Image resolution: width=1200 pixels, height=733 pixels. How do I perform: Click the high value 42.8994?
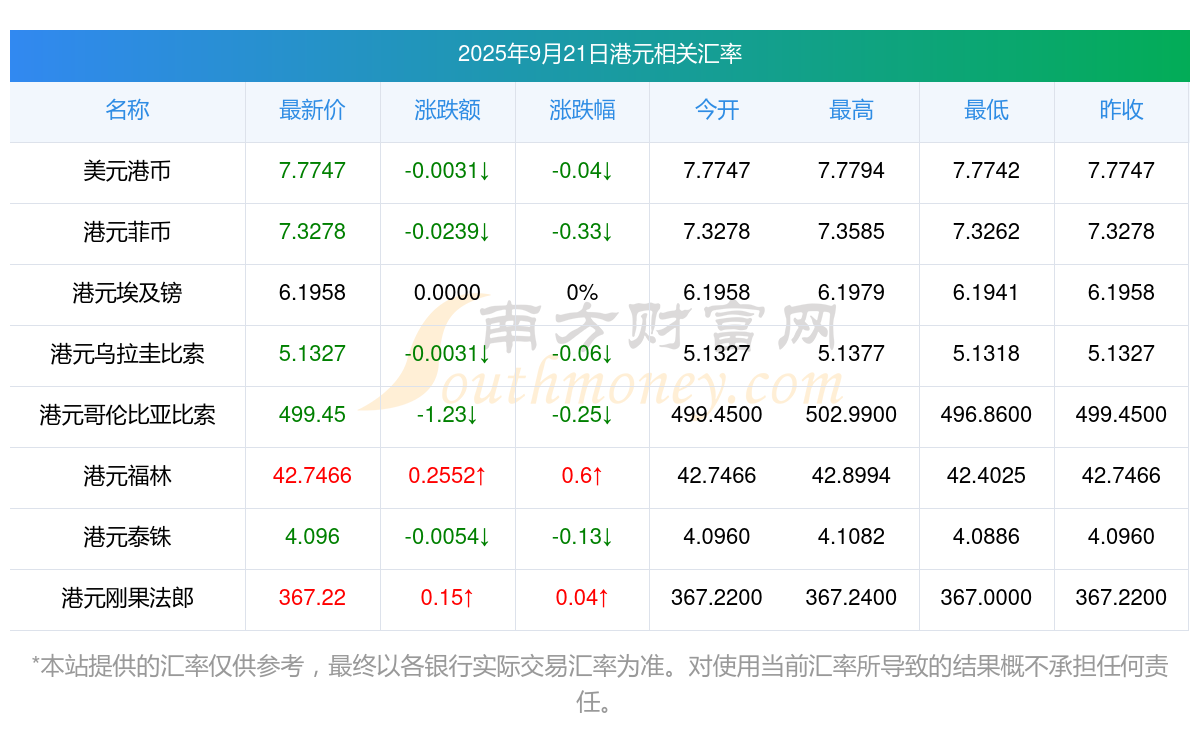coord(851,476)
